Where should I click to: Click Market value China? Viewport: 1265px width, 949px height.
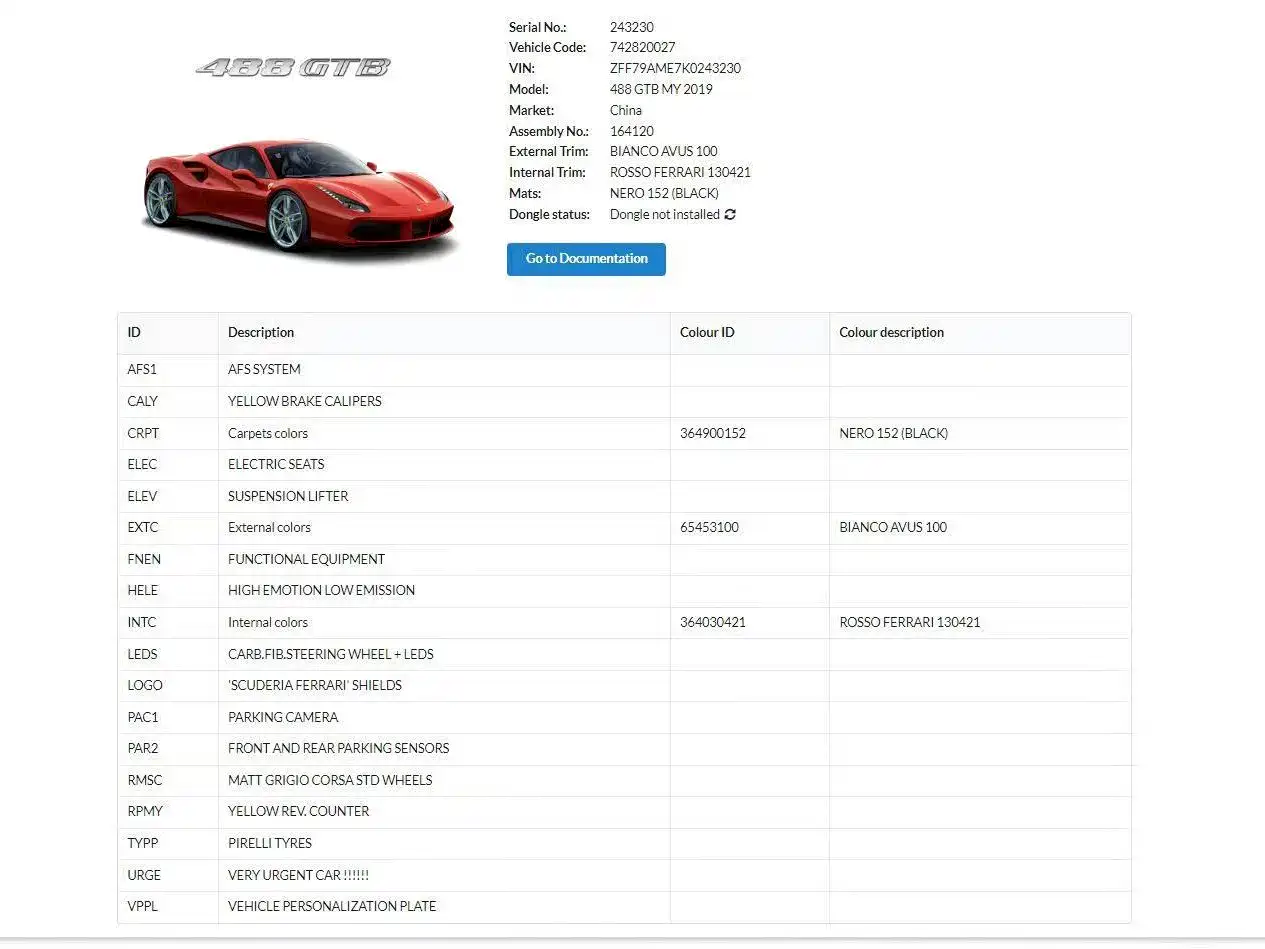coord(626,111)
